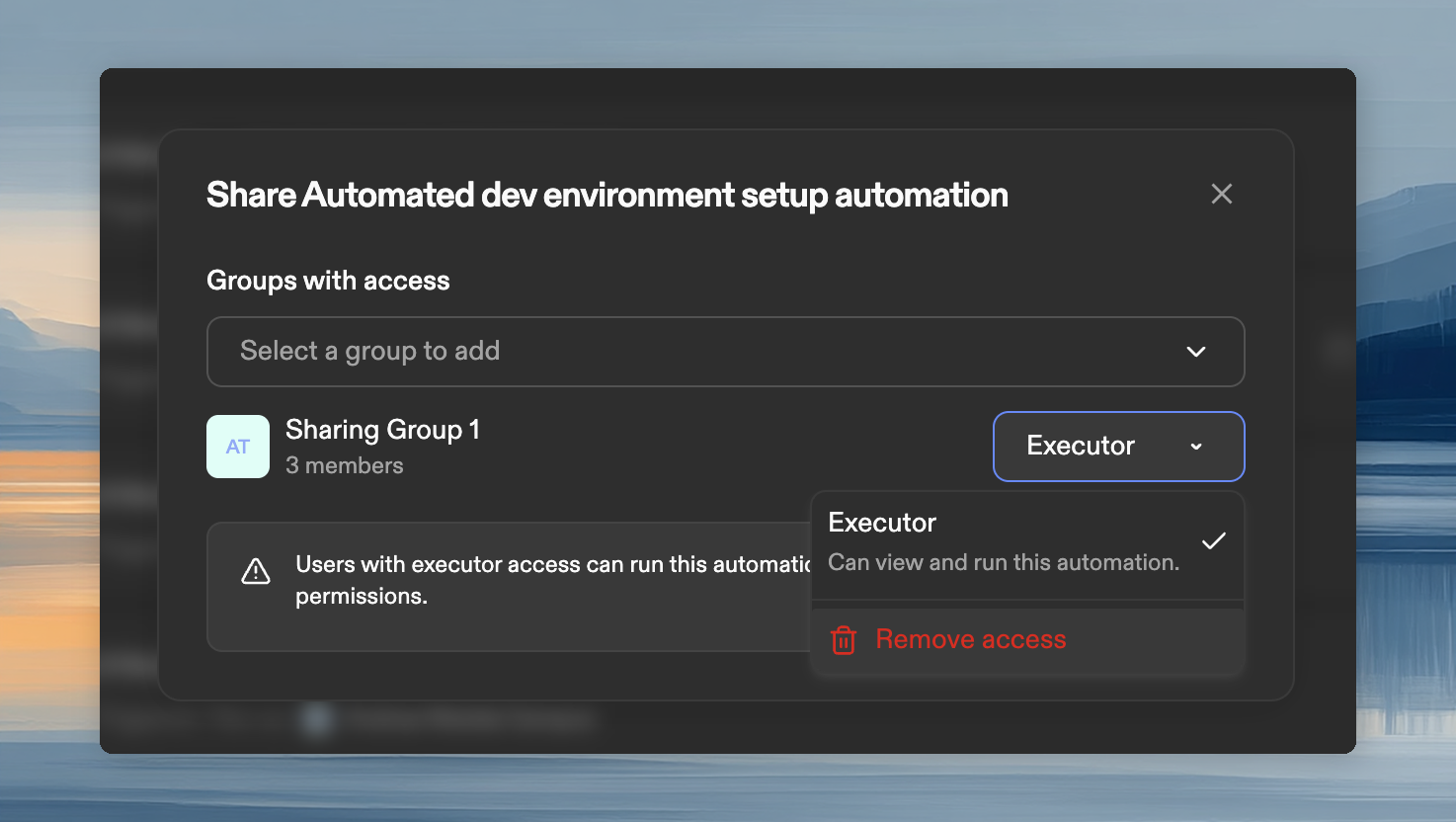Click inside the group selection input field
Screen dimensions: 1456x822
click(x=593, y=352)
